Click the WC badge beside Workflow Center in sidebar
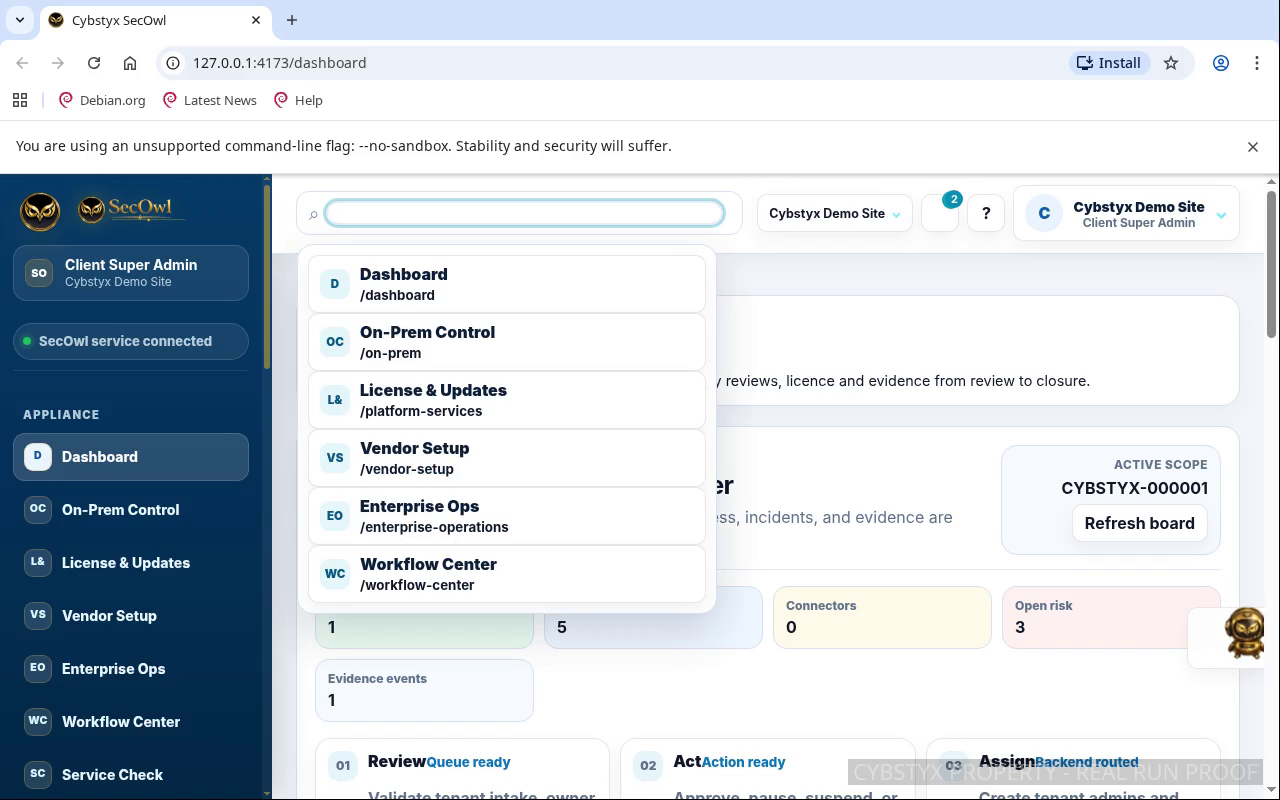The height and width of the screenshot is (800, 1280). pyautogui.click(x=38, y=721)
